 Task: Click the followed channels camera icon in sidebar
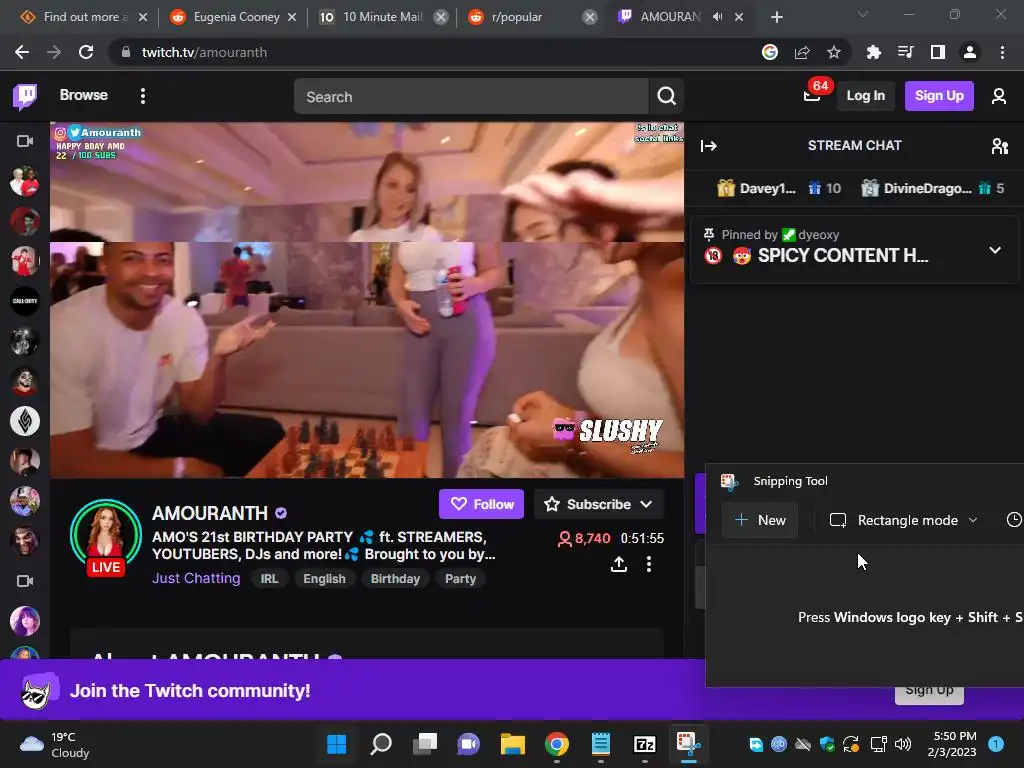pos(25,141)
